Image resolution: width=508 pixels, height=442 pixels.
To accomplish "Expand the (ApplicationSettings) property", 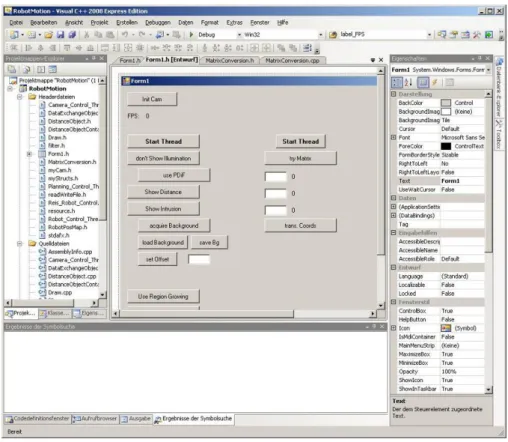I will [x=394, y=207].
